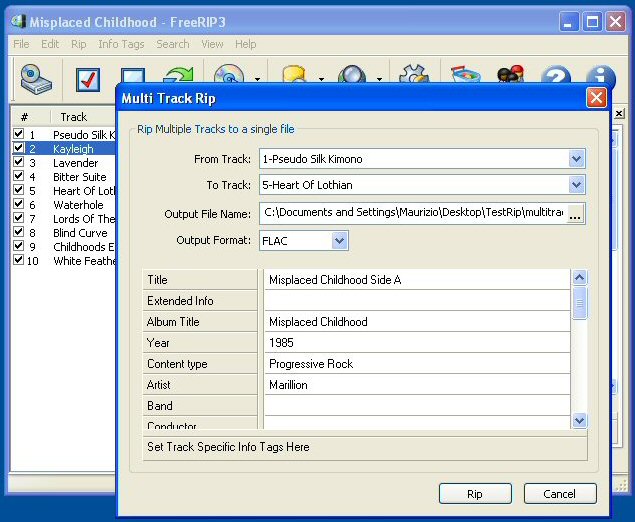
Task: Close the Multi Track Rip dialog
Action: pos(597,98)
